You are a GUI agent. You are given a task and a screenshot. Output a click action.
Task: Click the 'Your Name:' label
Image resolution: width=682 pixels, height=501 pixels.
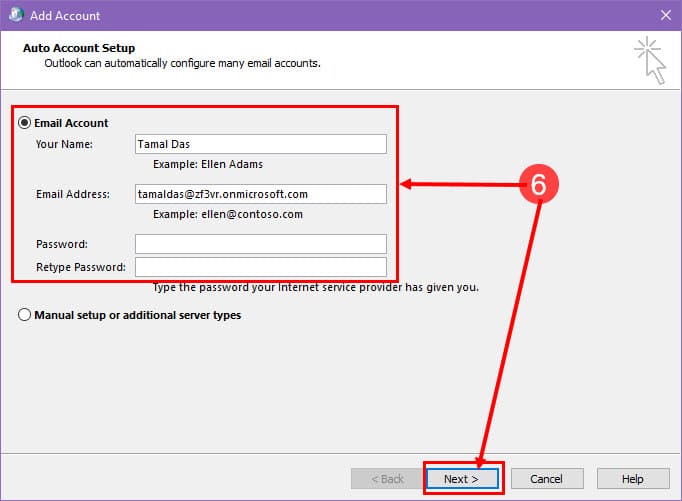(64, 144)
